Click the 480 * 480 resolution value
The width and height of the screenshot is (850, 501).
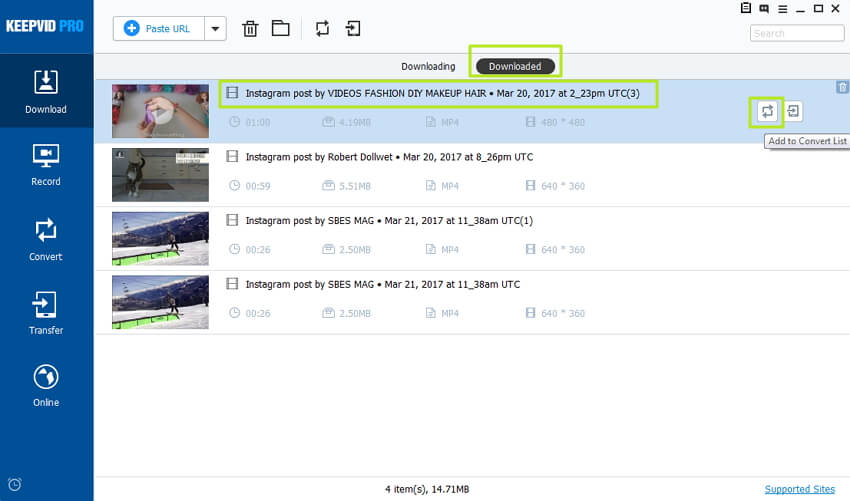pyautogui.click(x=563, y=123)
